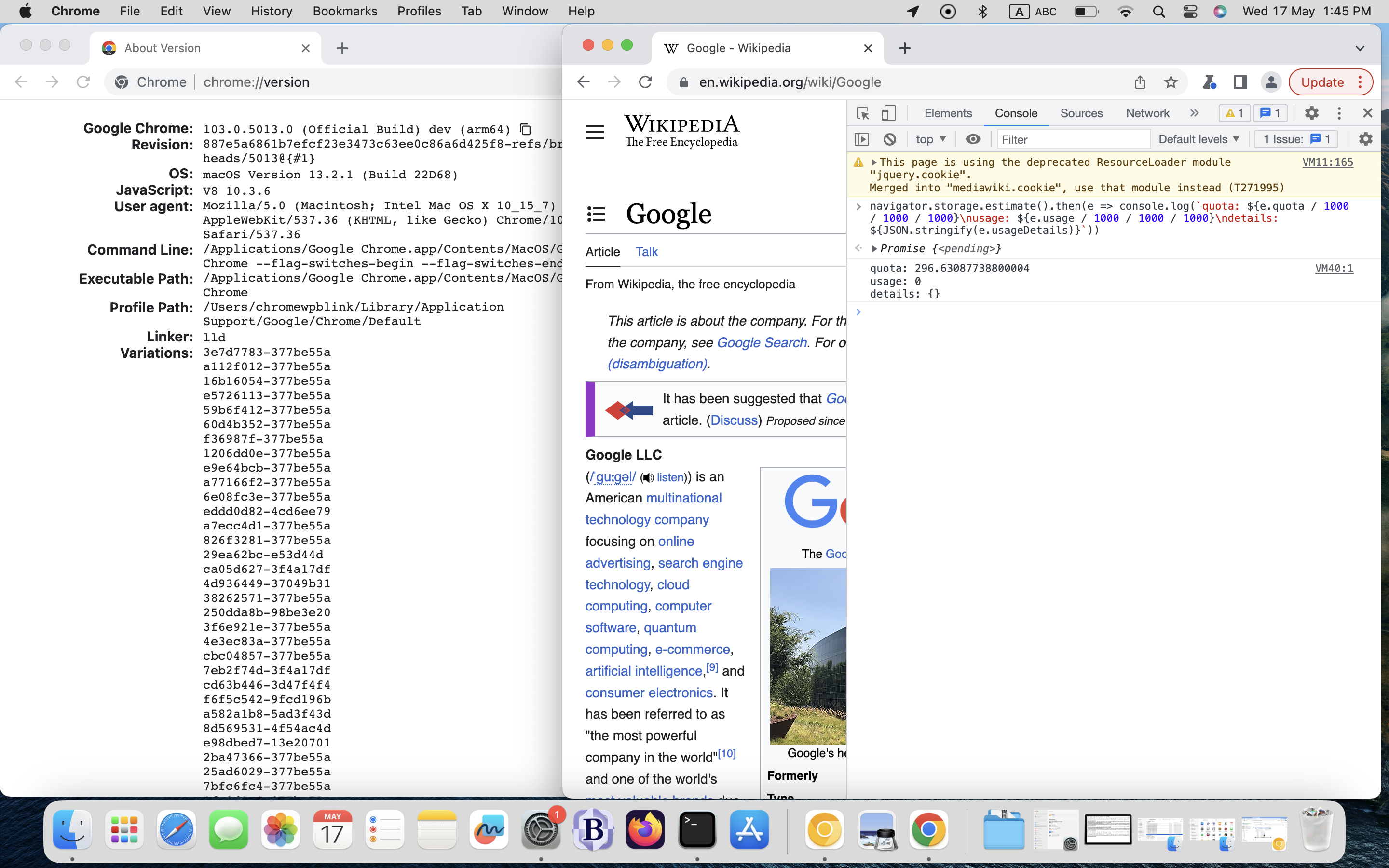This screenshot has height=868, width=1389.
Task: Open the multinational technology company link
Action: [x=653, y=509]
